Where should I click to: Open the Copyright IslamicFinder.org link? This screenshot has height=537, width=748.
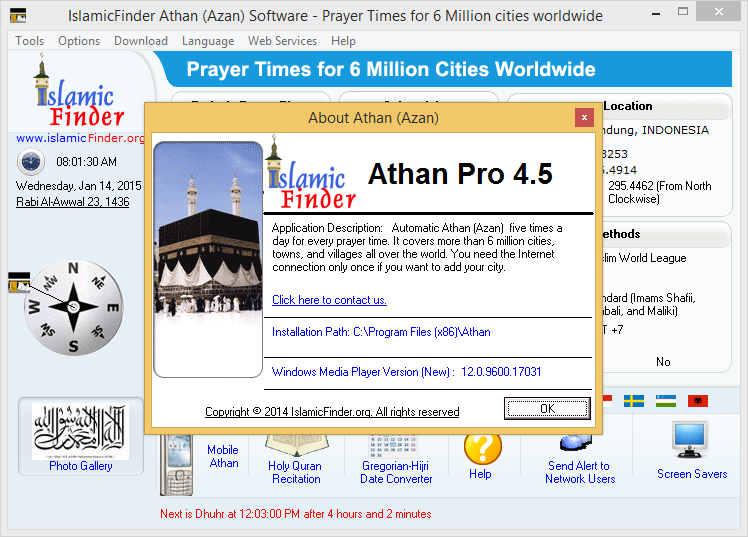(332, 412)
